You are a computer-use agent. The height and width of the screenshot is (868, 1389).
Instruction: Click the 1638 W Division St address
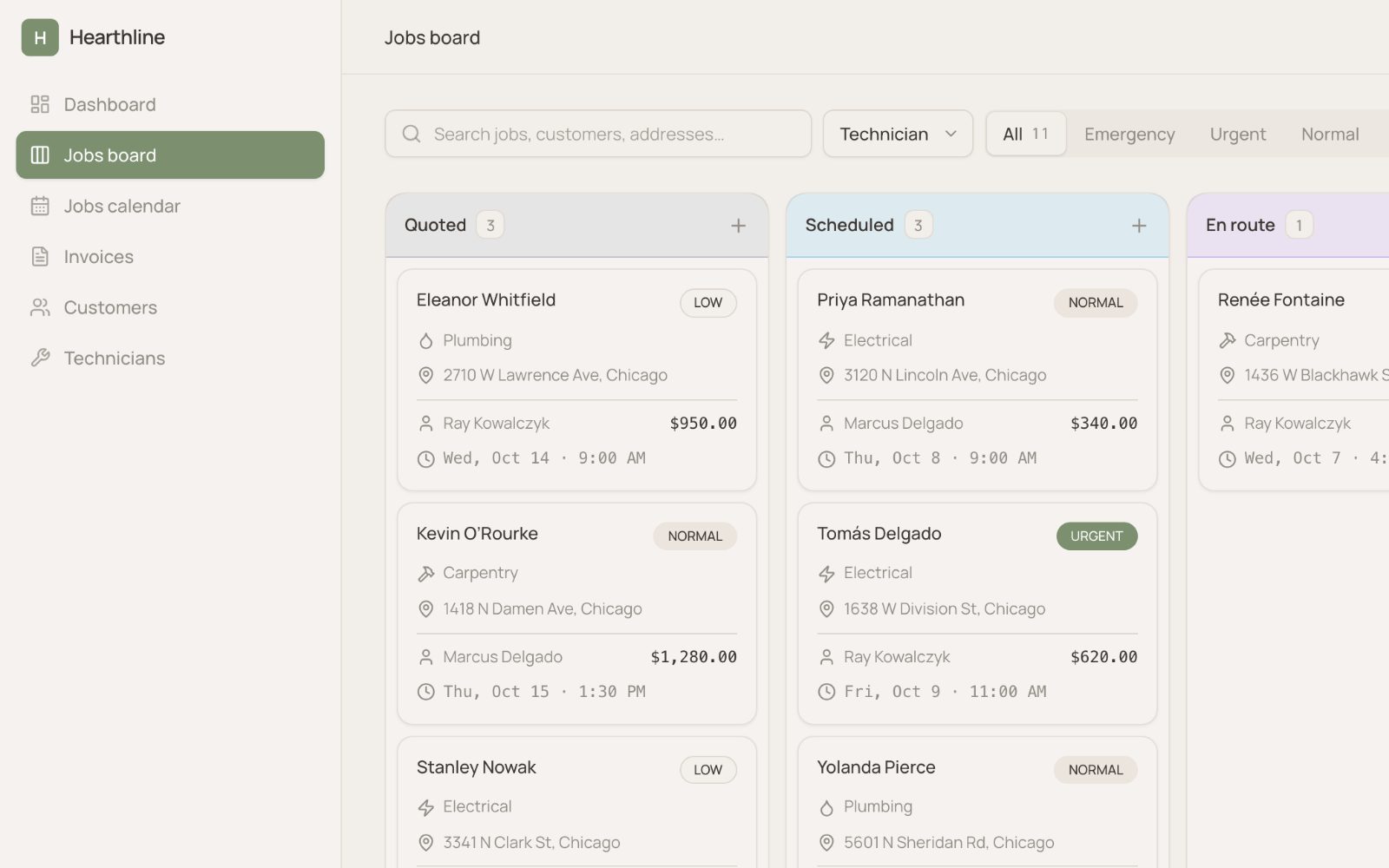coord(945,609)
